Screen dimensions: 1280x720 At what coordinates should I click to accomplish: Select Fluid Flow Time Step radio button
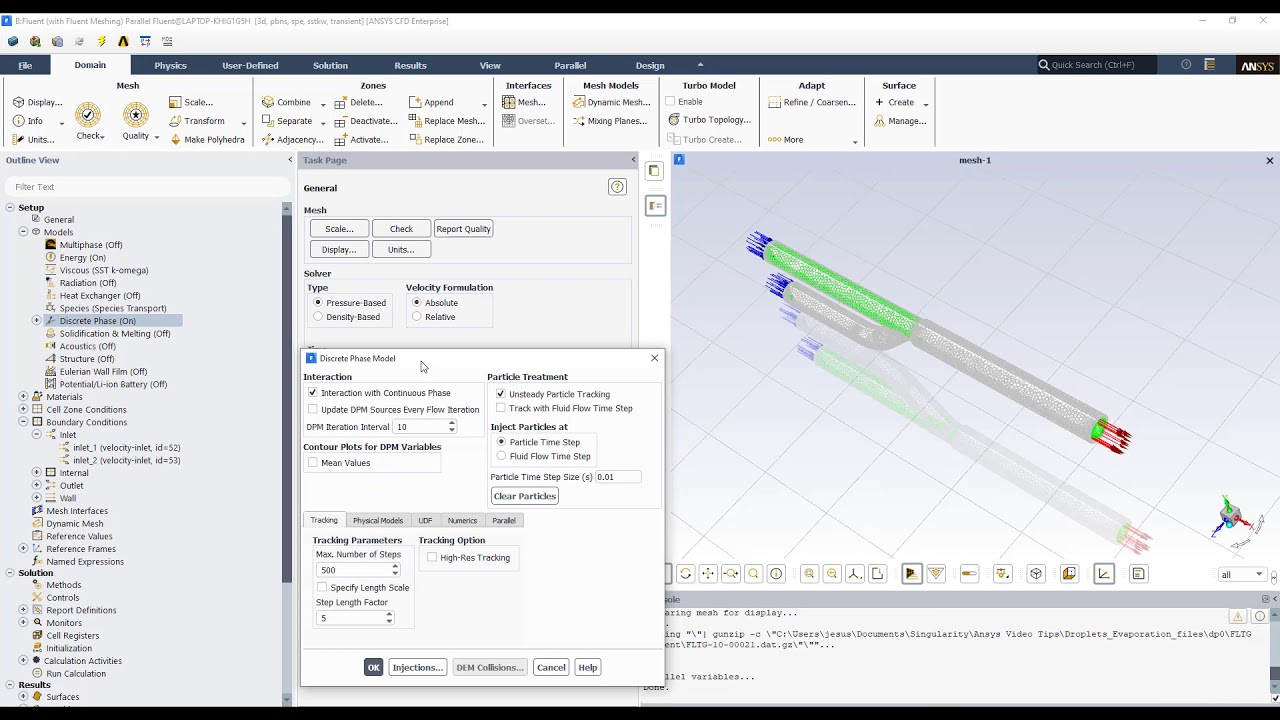point(502,456)
